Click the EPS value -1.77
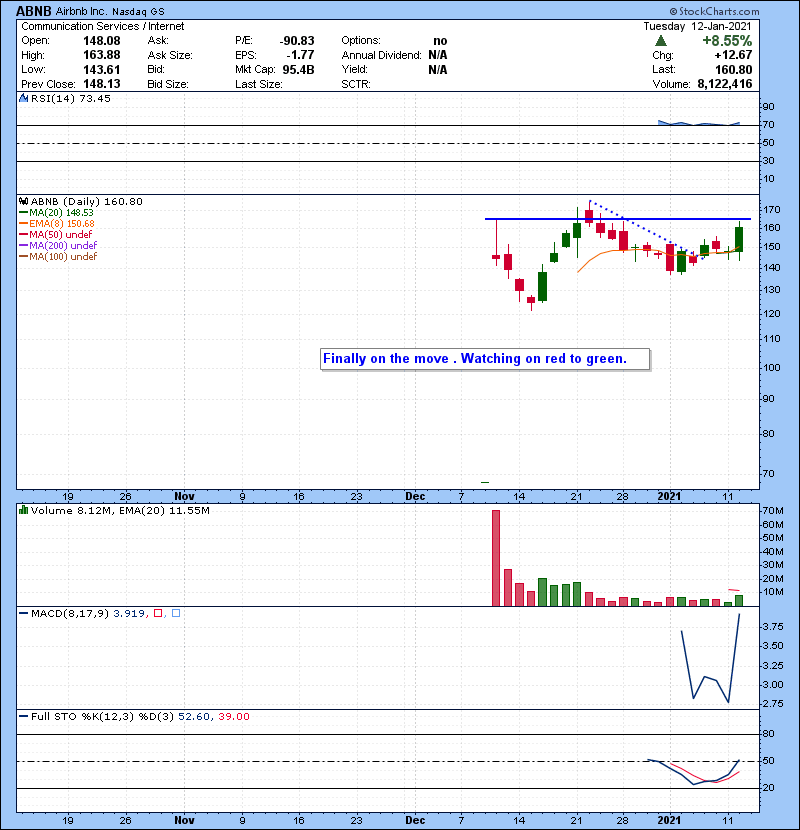 click(x=300, y=55)
